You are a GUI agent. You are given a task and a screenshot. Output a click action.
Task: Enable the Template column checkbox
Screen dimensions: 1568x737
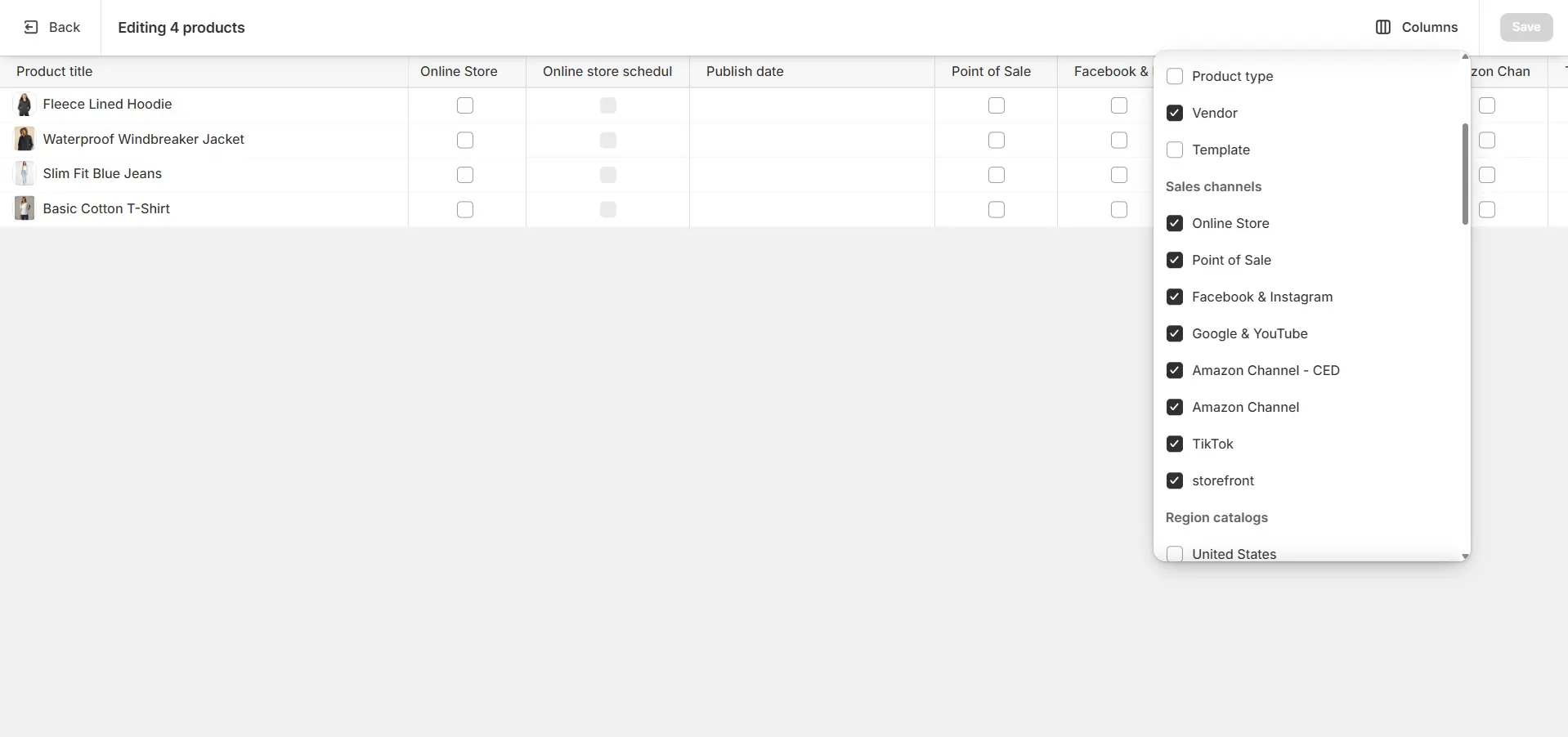1175,150
